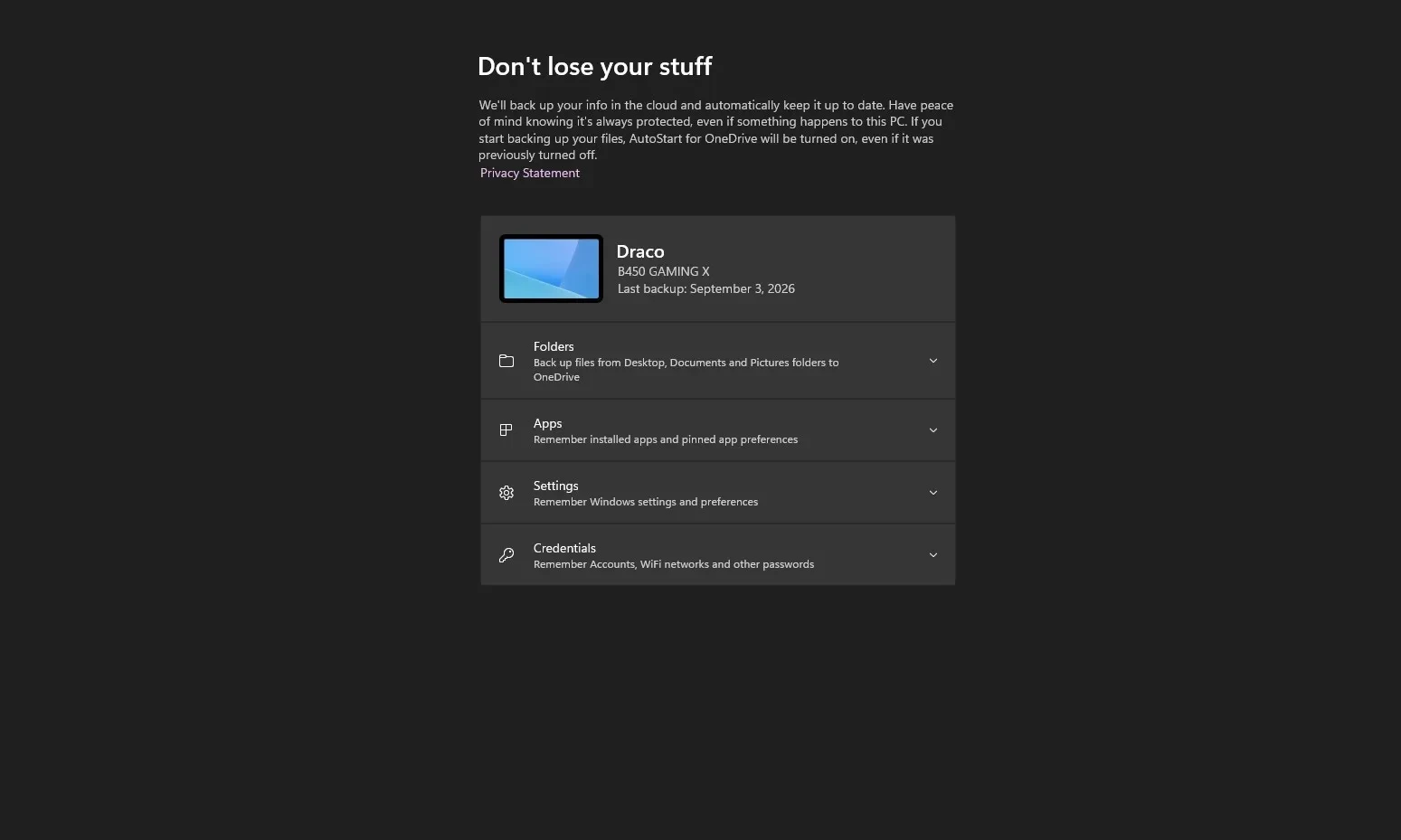This screenshot has height=840, width=1401.
Task: Click the gear icon beside Settings
Action: [506, 493]
